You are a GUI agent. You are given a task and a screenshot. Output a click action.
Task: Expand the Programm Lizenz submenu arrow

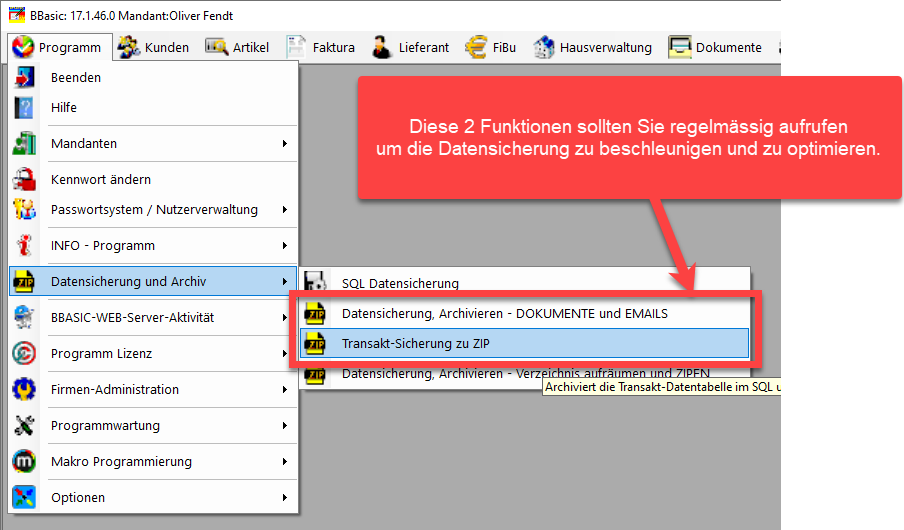pyautogui.click(x=285, y=354)
